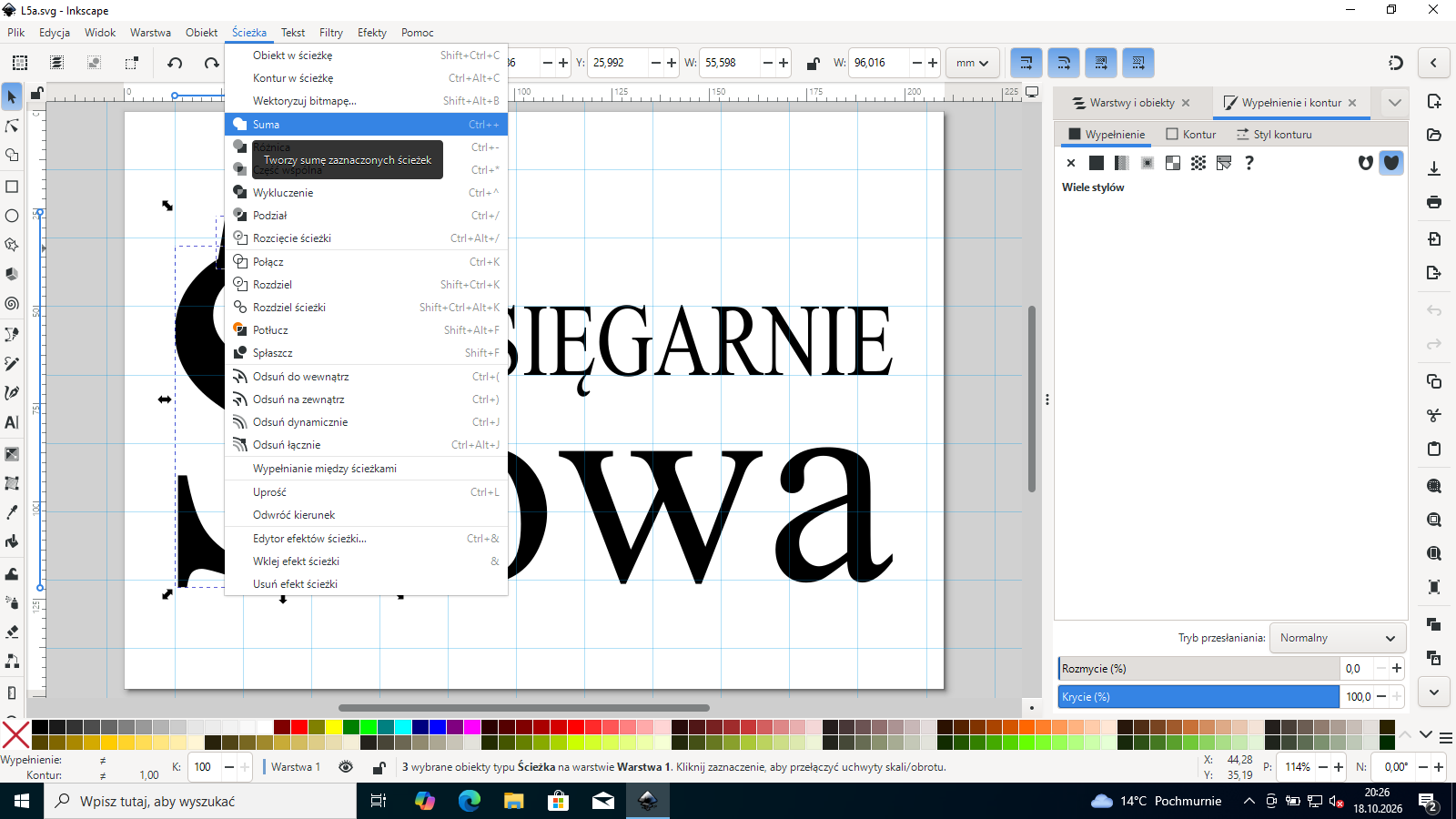
Task: Click Uprość menu entry
Action: click(366, 492)
